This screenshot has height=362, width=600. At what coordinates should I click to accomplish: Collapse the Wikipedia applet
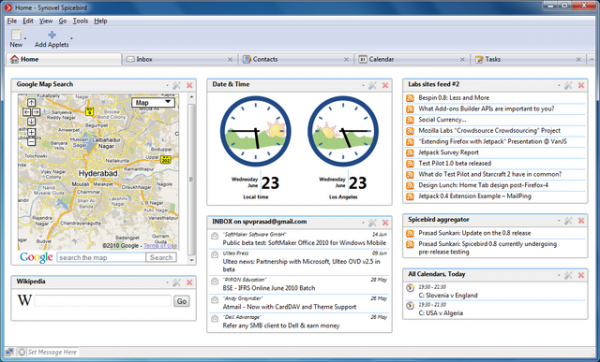point(167,282)
